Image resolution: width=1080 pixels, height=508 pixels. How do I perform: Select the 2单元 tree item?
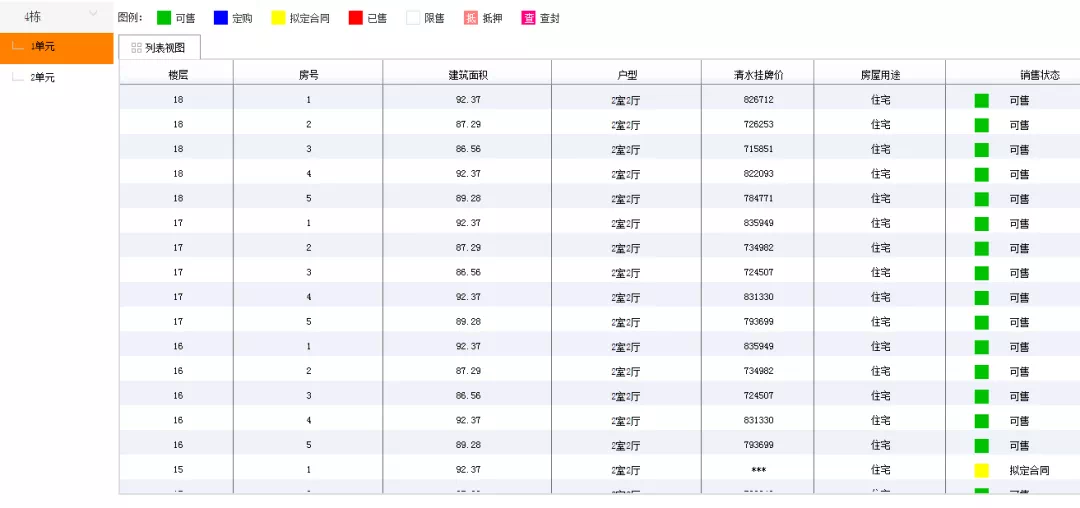[x=43, y=78]
